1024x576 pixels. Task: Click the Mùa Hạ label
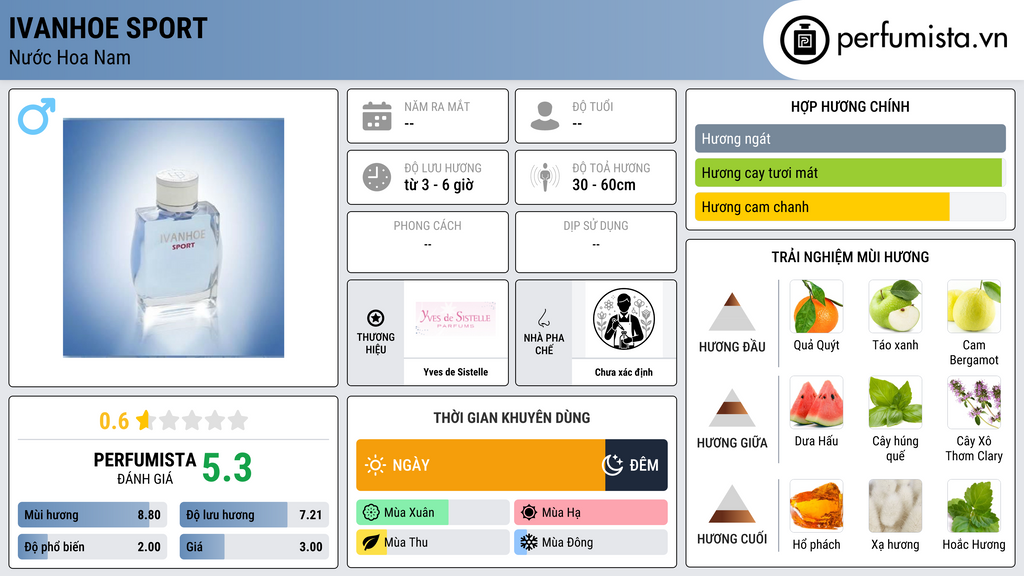(x=562, y=513)
